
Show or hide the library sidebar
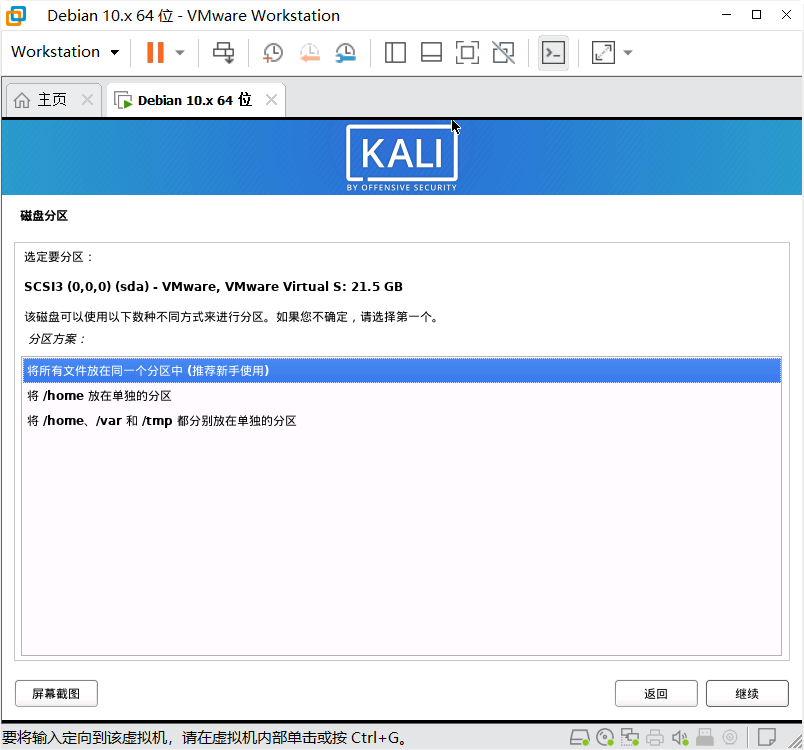click(395, 52)
